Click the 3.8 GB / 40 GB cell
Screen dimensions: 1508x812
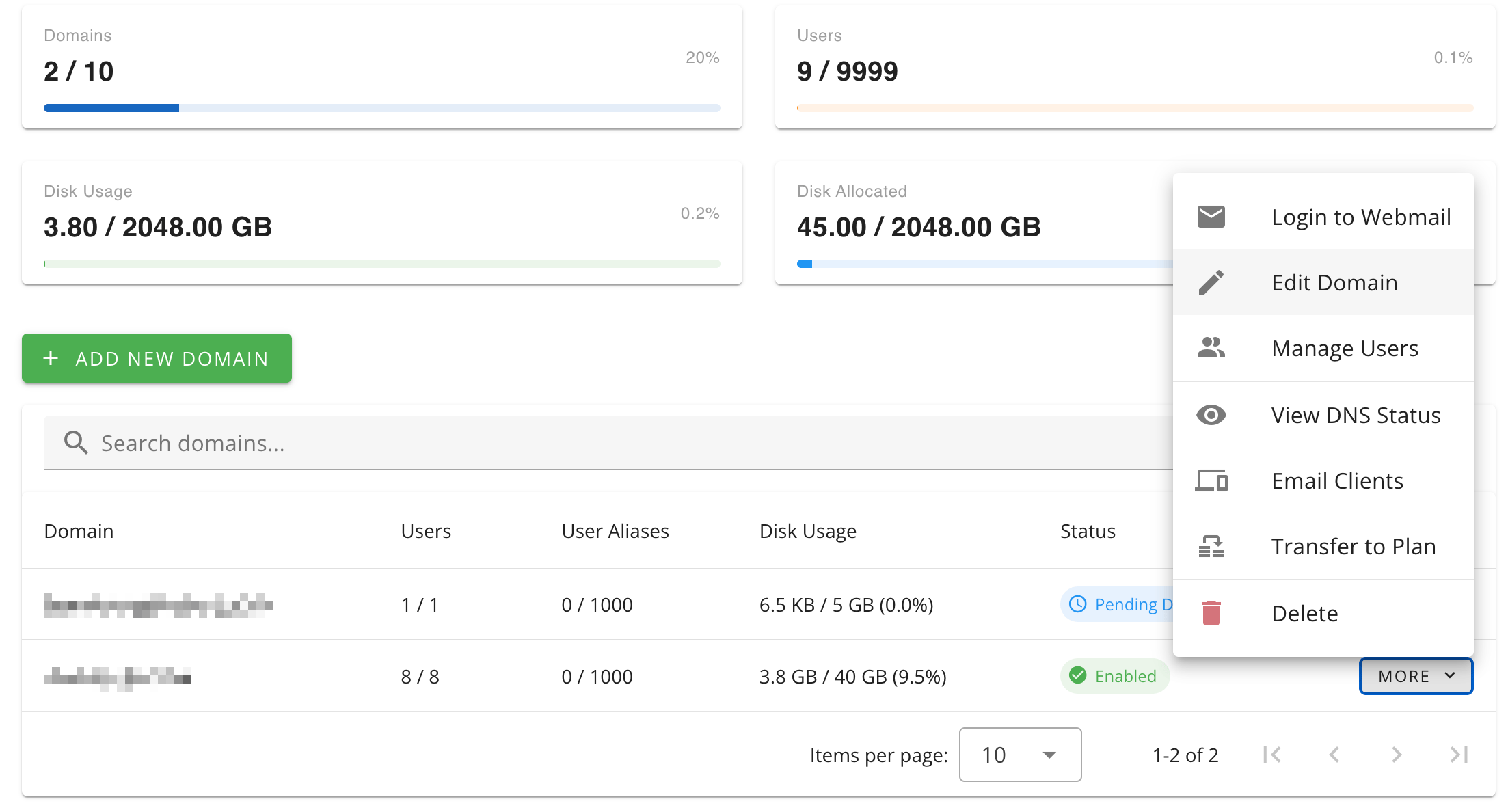coord(852,677)
